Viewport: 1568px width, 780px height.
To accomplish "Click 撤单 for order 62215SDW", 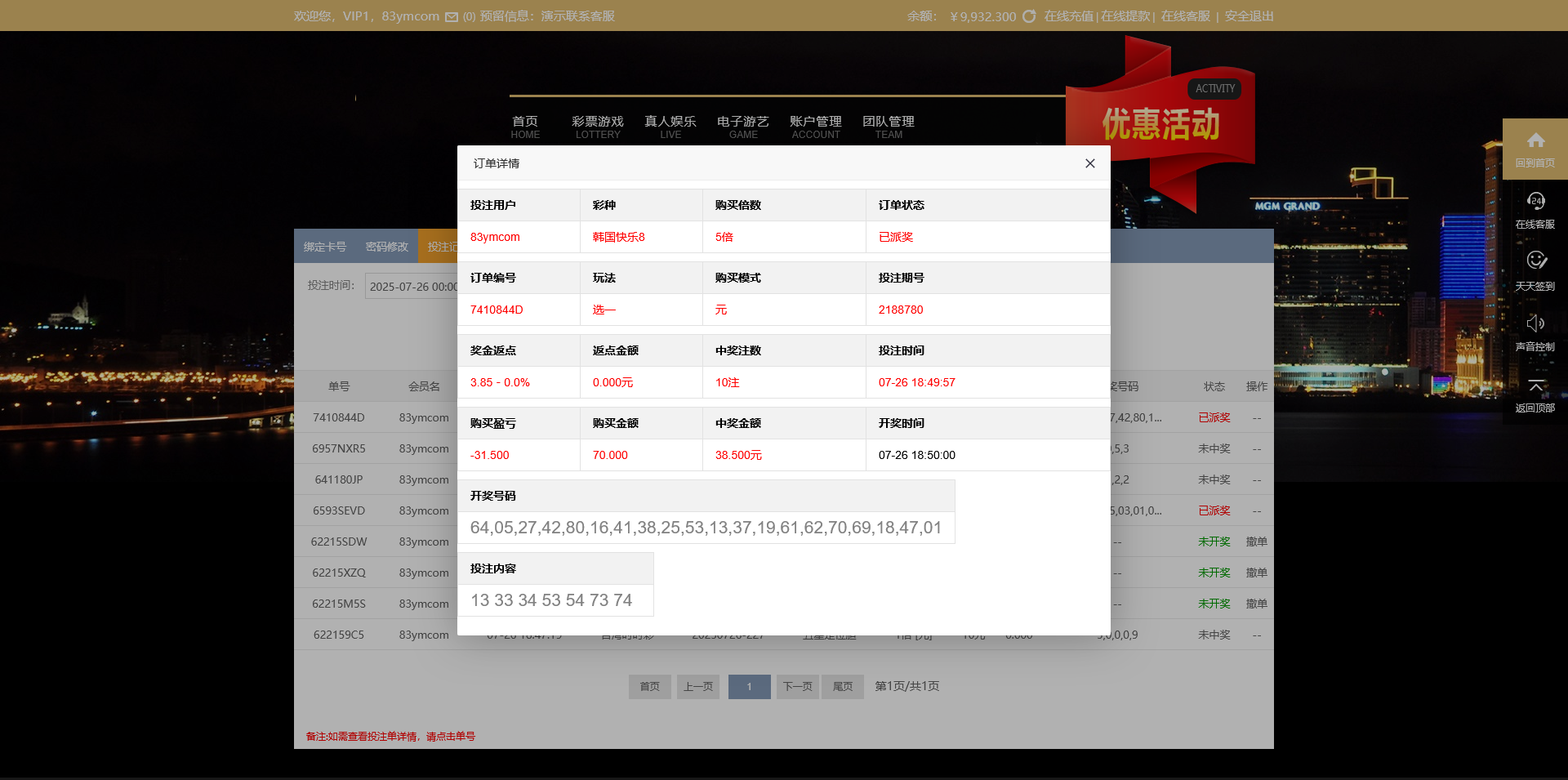I will coord(1256,542).
